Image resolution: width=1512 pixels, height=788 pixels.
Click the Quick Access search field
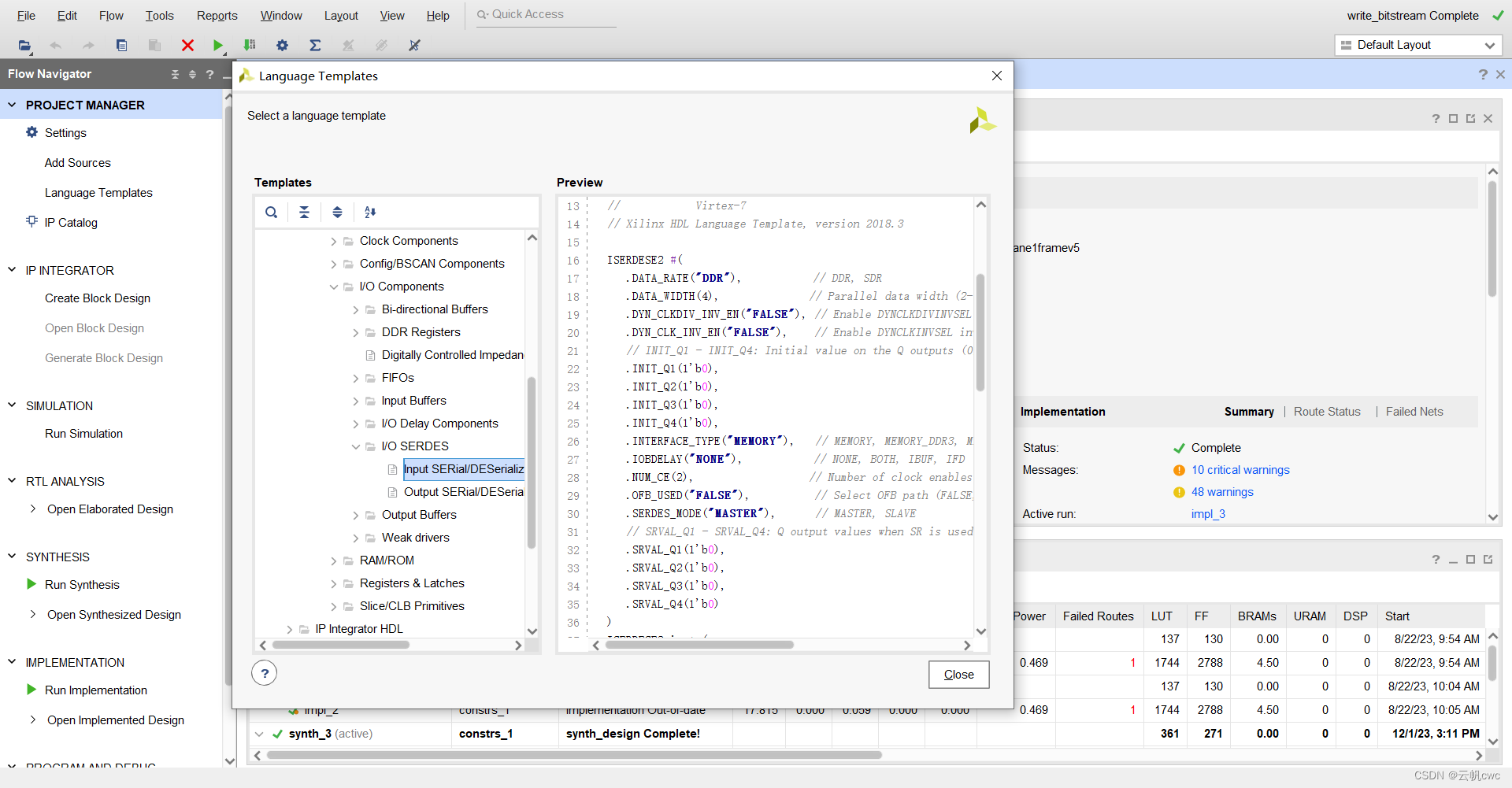(x=546, y=14)
